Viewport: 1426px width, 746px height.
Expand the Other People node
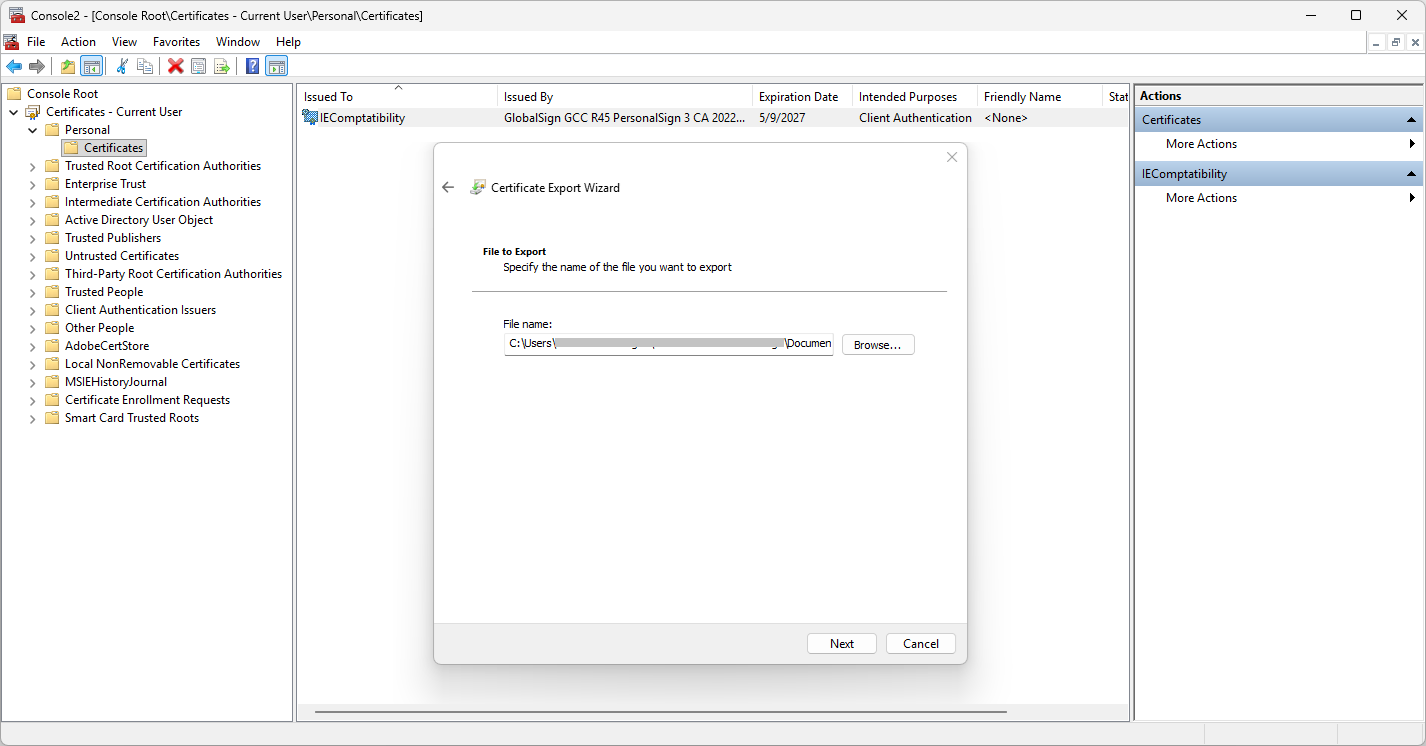(33, 328)
